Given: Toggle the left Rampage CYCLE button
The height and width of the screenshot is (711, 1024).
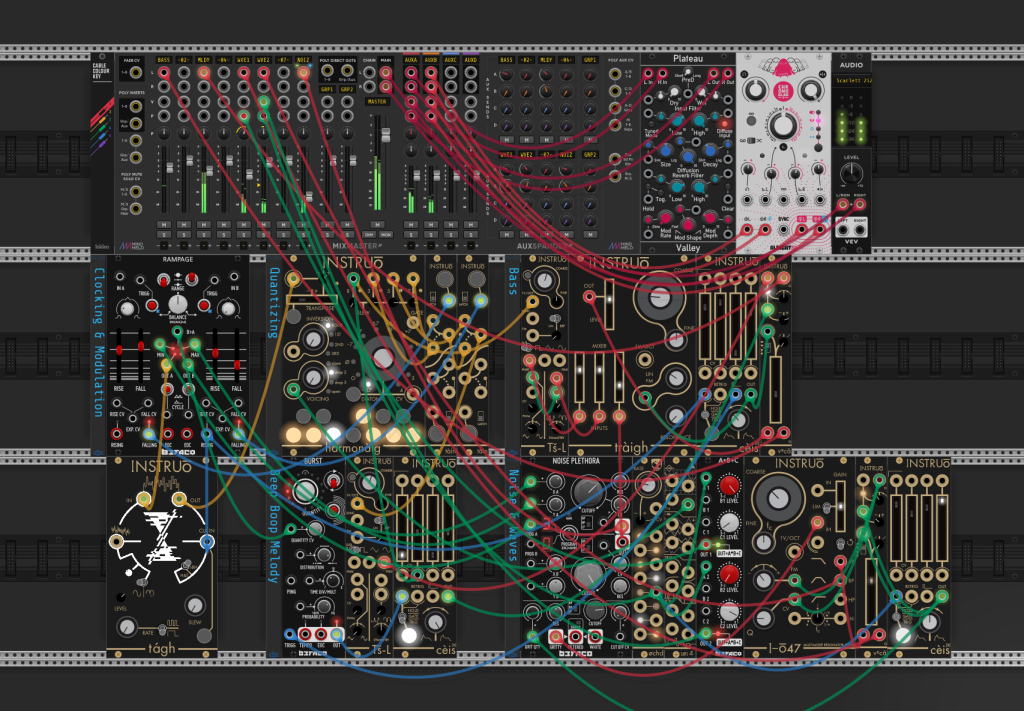Looking at the screenshot, I should pyautogui.click(x=167, y=390).
